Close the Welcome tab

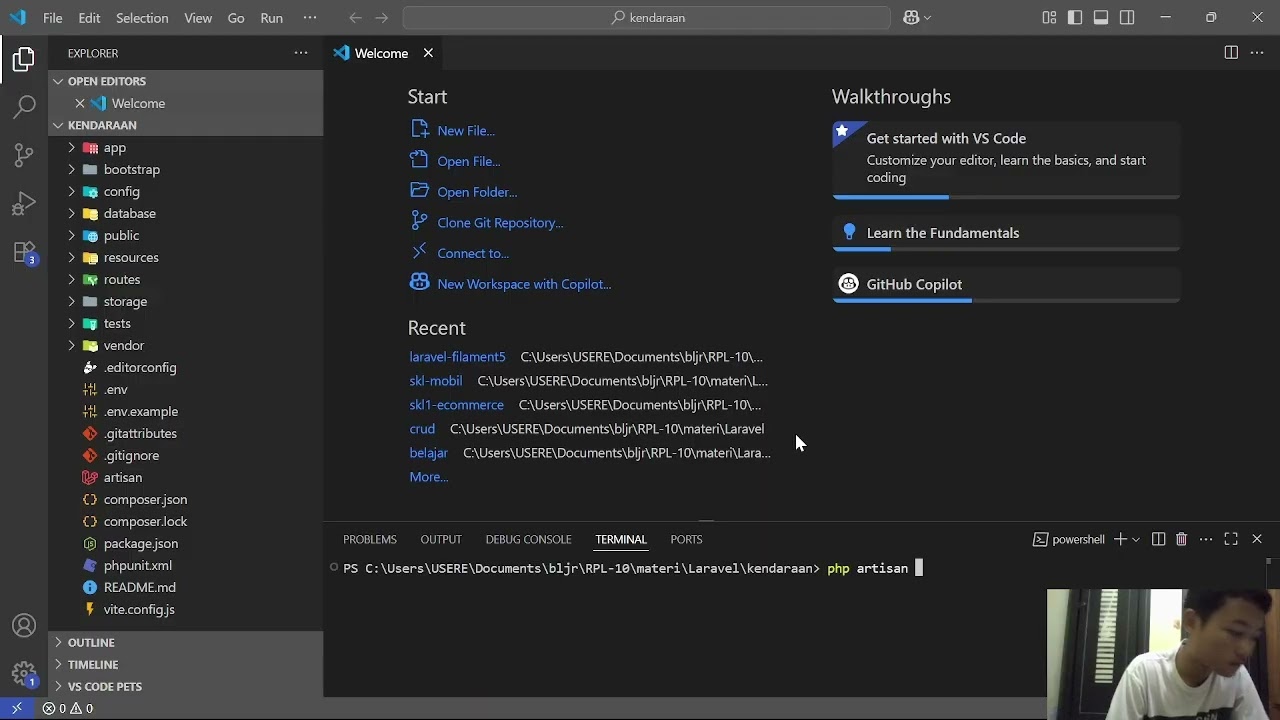point(428,53)
